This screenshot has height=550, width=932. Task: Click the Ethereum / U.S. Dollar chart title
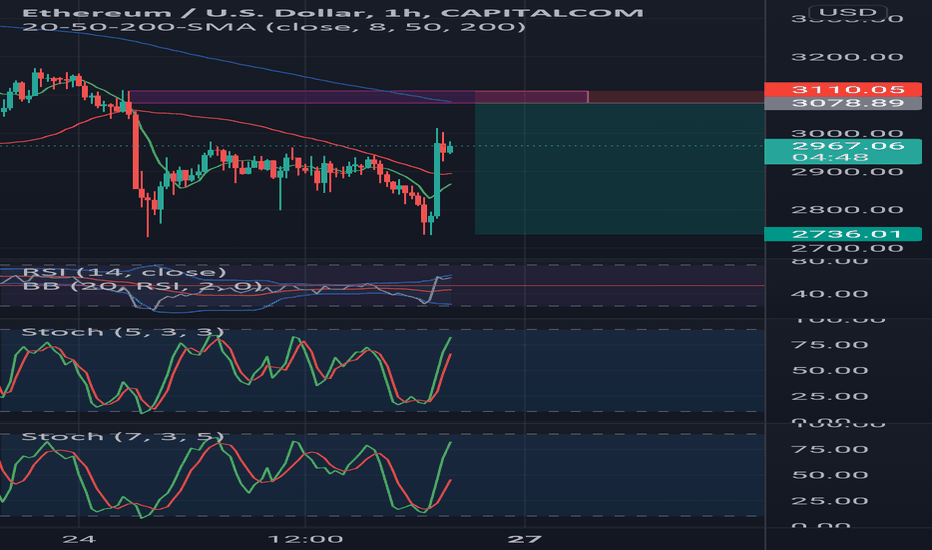[332, 12]
